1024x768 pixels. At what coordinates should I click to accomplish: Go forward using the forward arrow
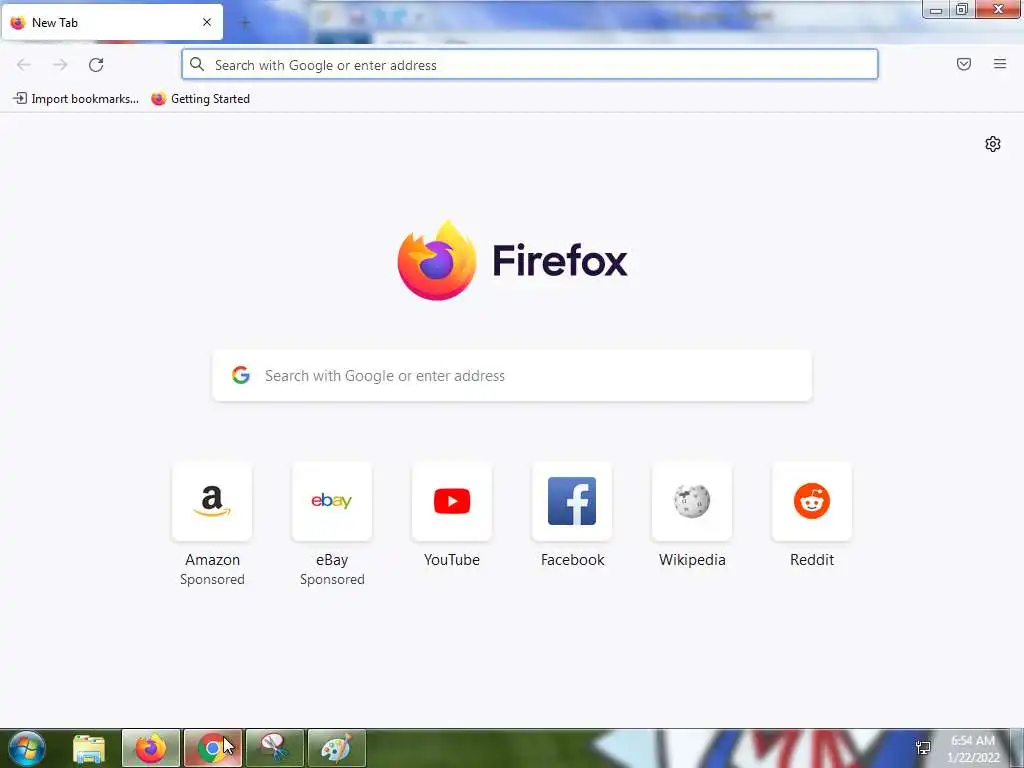click(60, 65)
